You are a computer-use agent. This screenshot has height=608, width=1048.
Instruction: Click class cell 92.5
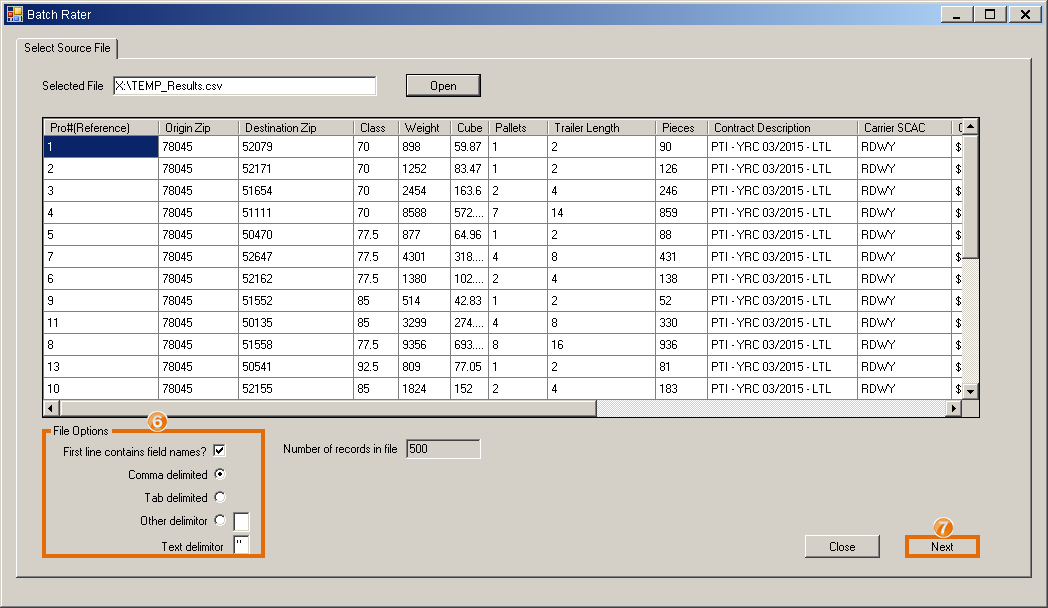[376, 367]
